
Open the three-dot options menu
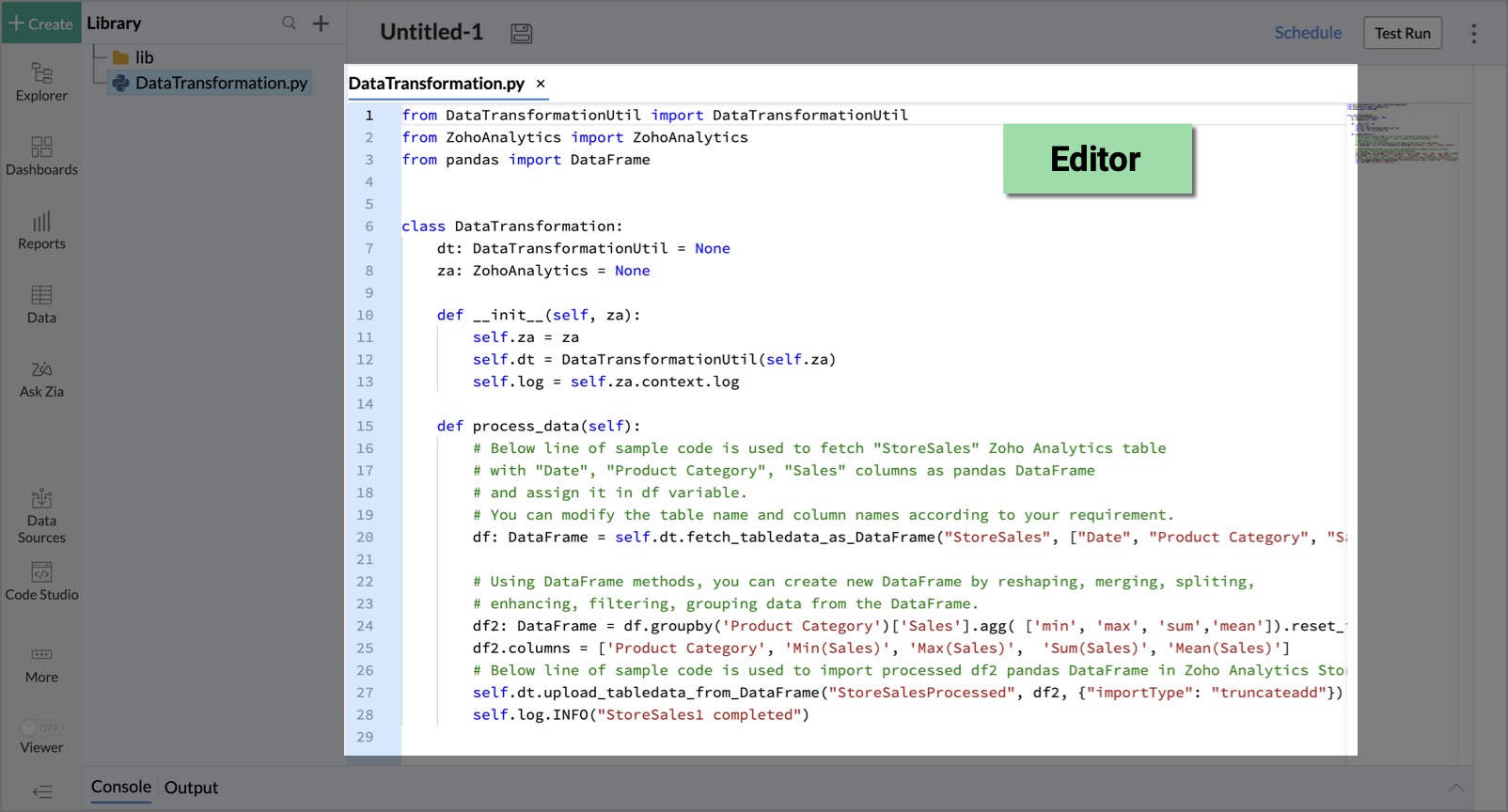(1473, 34)
